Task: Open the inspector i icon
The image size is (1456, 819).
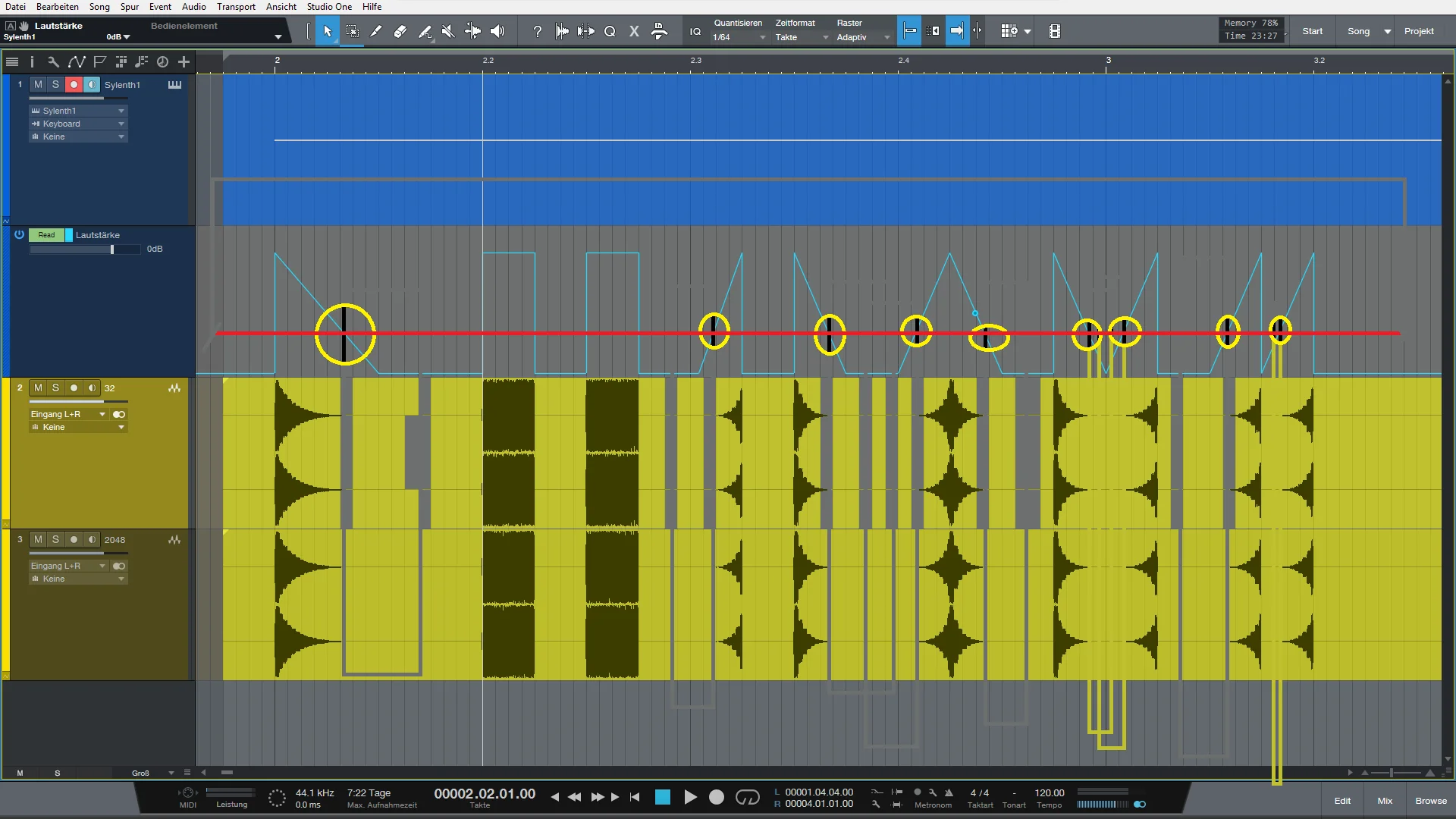Action: click(x=32, y=61)
